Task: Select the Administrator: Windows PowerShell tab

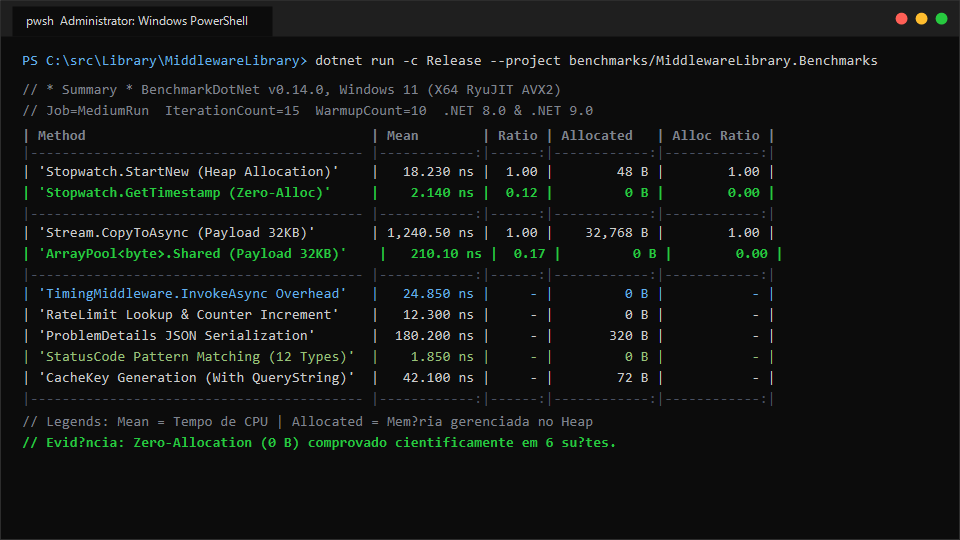Action: pyautogui.click(x=142, y=21)
